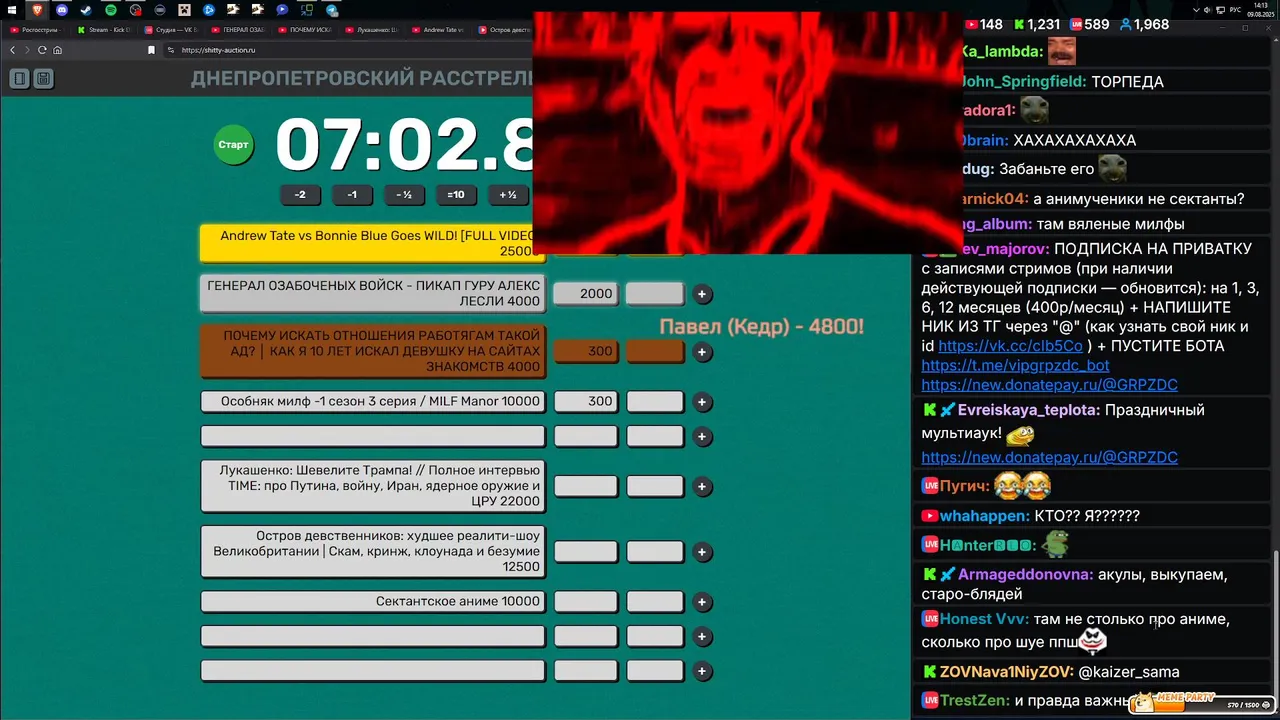Open Discord from the taskbar
This screenshot has height=720, width=1280.
62,9
